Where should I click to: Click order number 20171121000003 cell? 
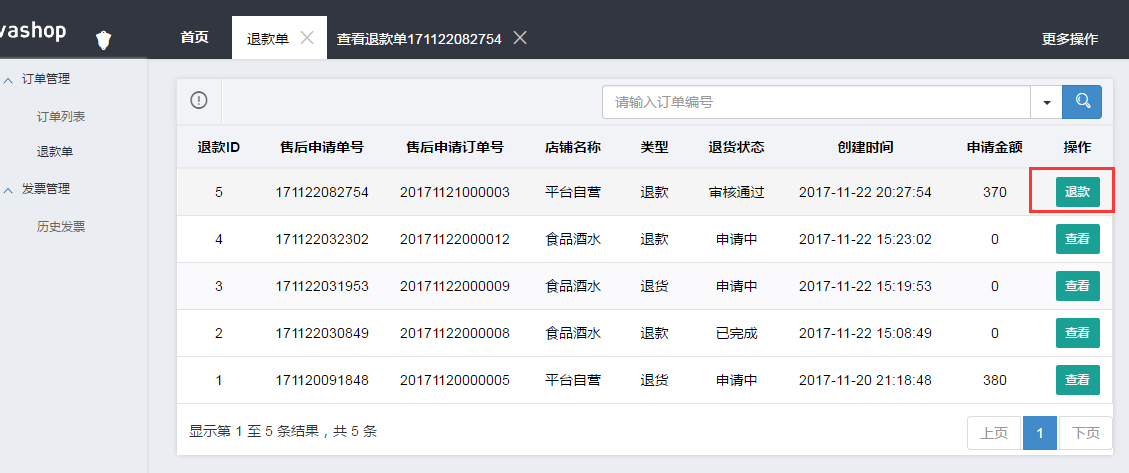(x=454, y=192)
